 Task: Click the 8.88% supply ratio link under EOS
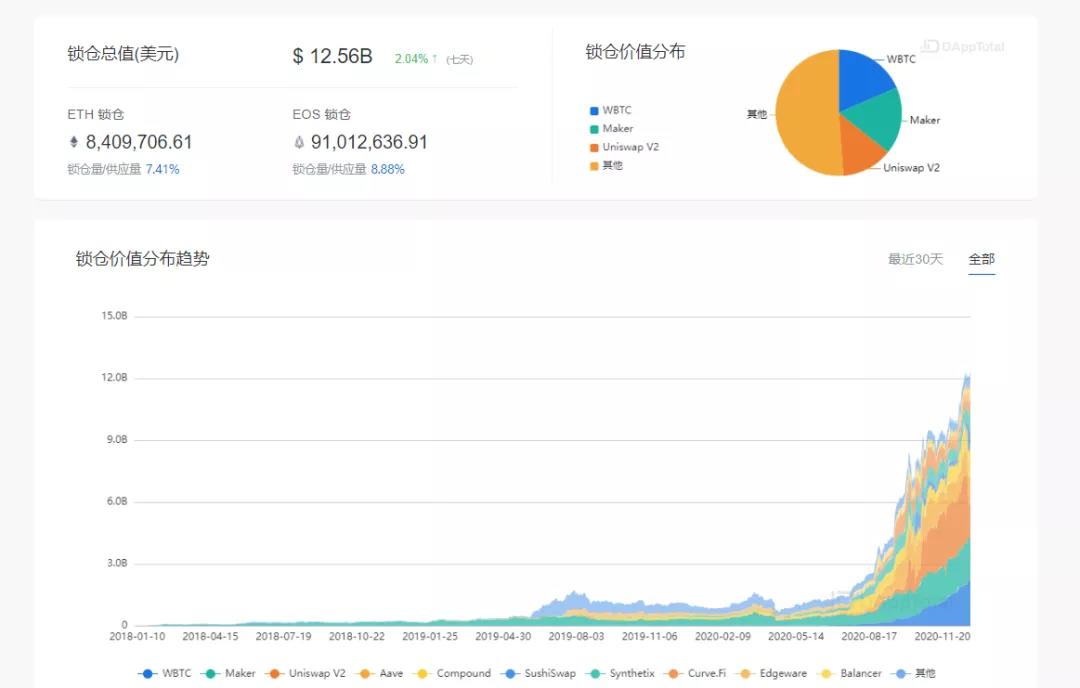[388, 169]
